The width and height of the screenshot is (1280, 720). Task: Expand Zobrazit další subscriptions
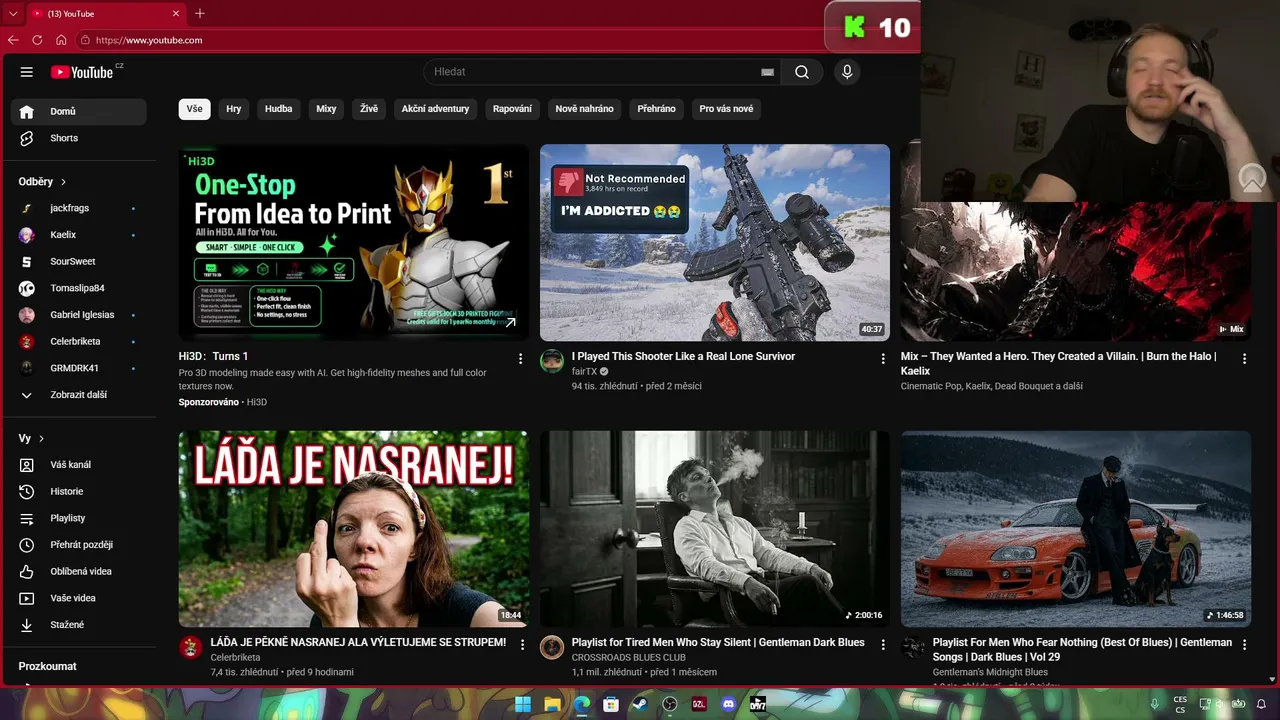click(x=79, y=395)
